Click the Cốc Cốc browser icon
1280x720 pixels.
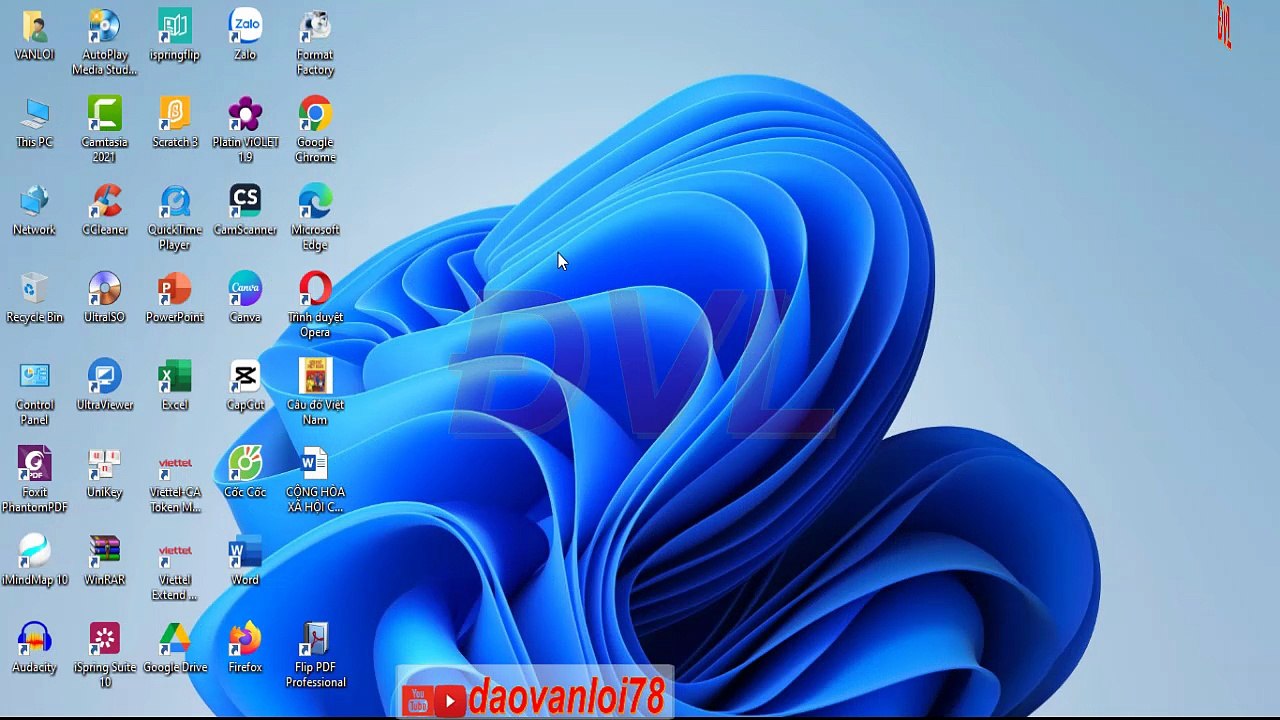pos(245,465)
